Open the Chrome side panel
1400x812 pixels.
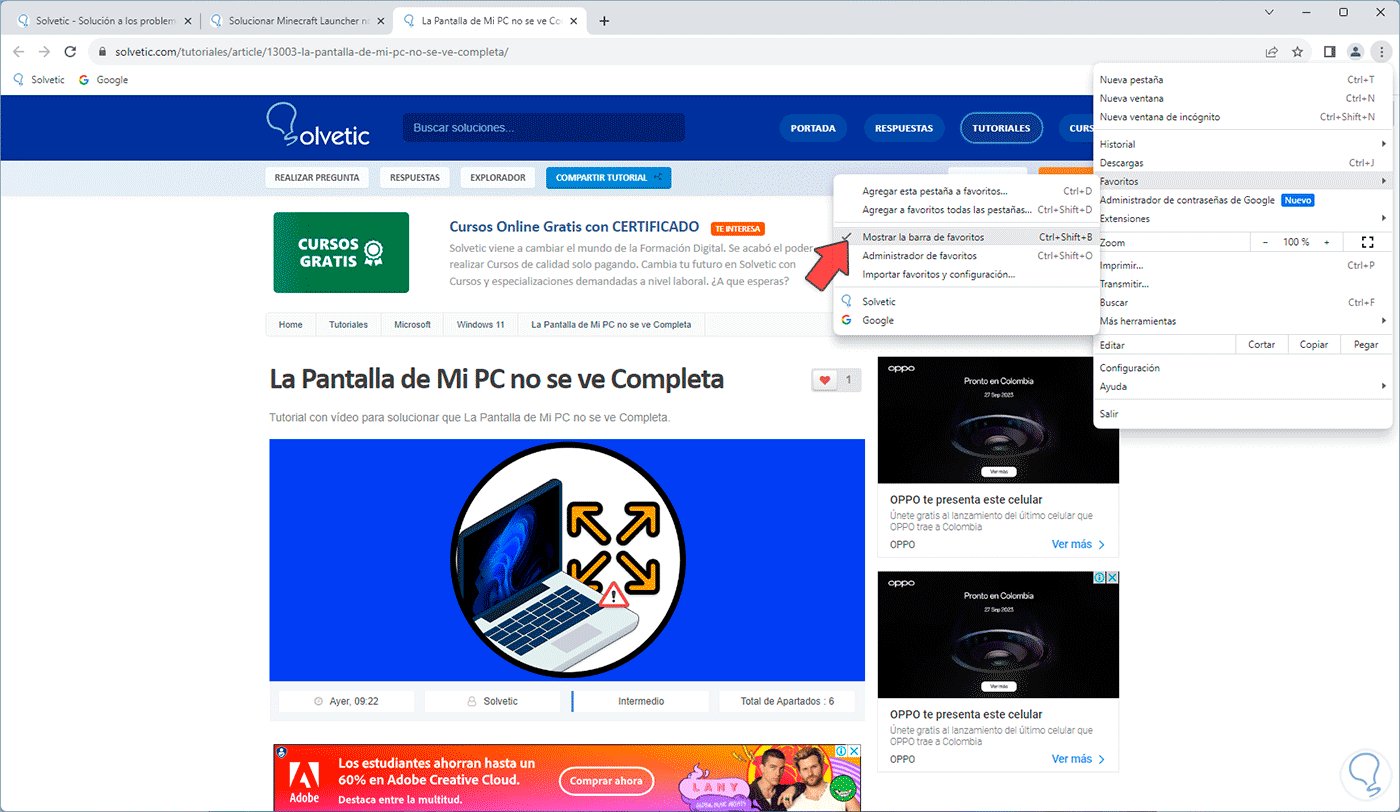(x=1329, y=52)
